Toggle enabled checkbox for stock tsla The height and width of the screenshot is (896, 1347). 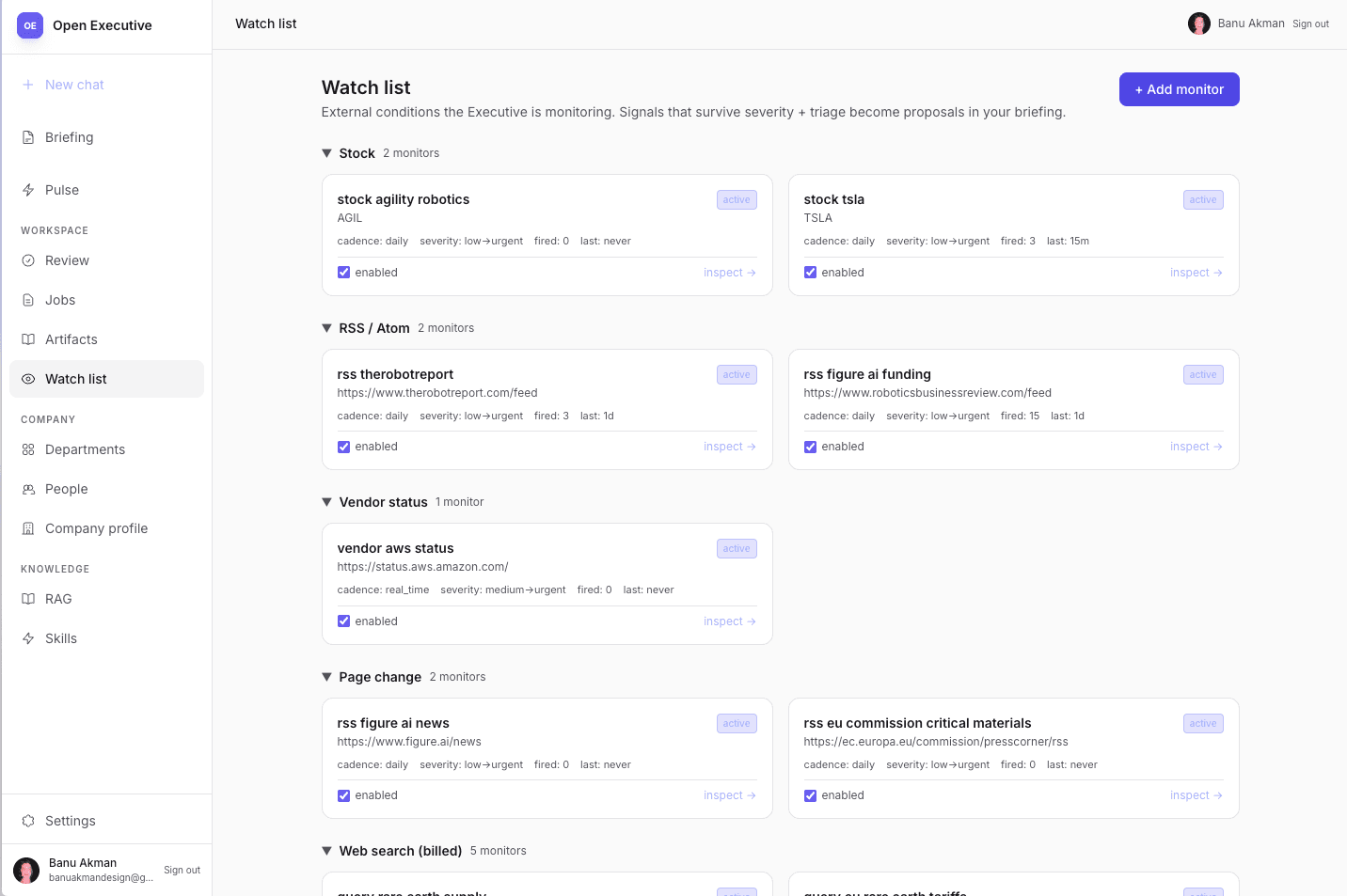click(x=810, y=273)
